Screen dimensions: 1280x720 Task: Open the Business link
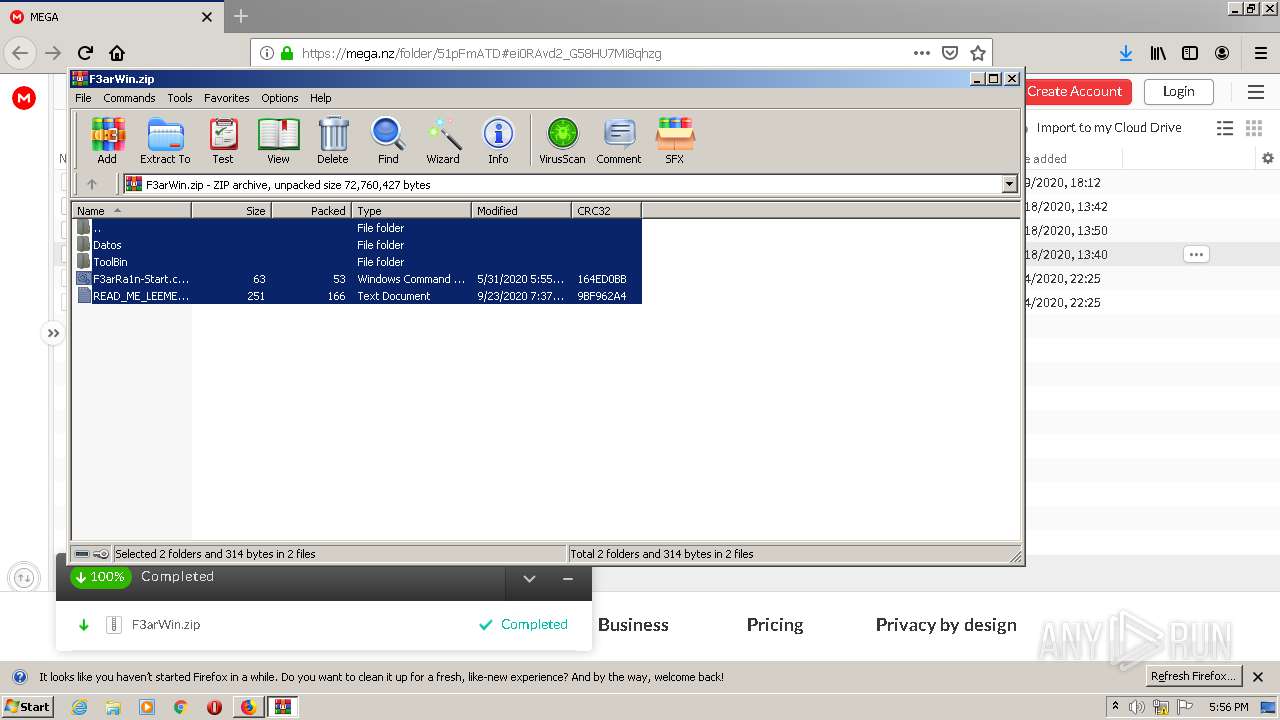point(633,625)
